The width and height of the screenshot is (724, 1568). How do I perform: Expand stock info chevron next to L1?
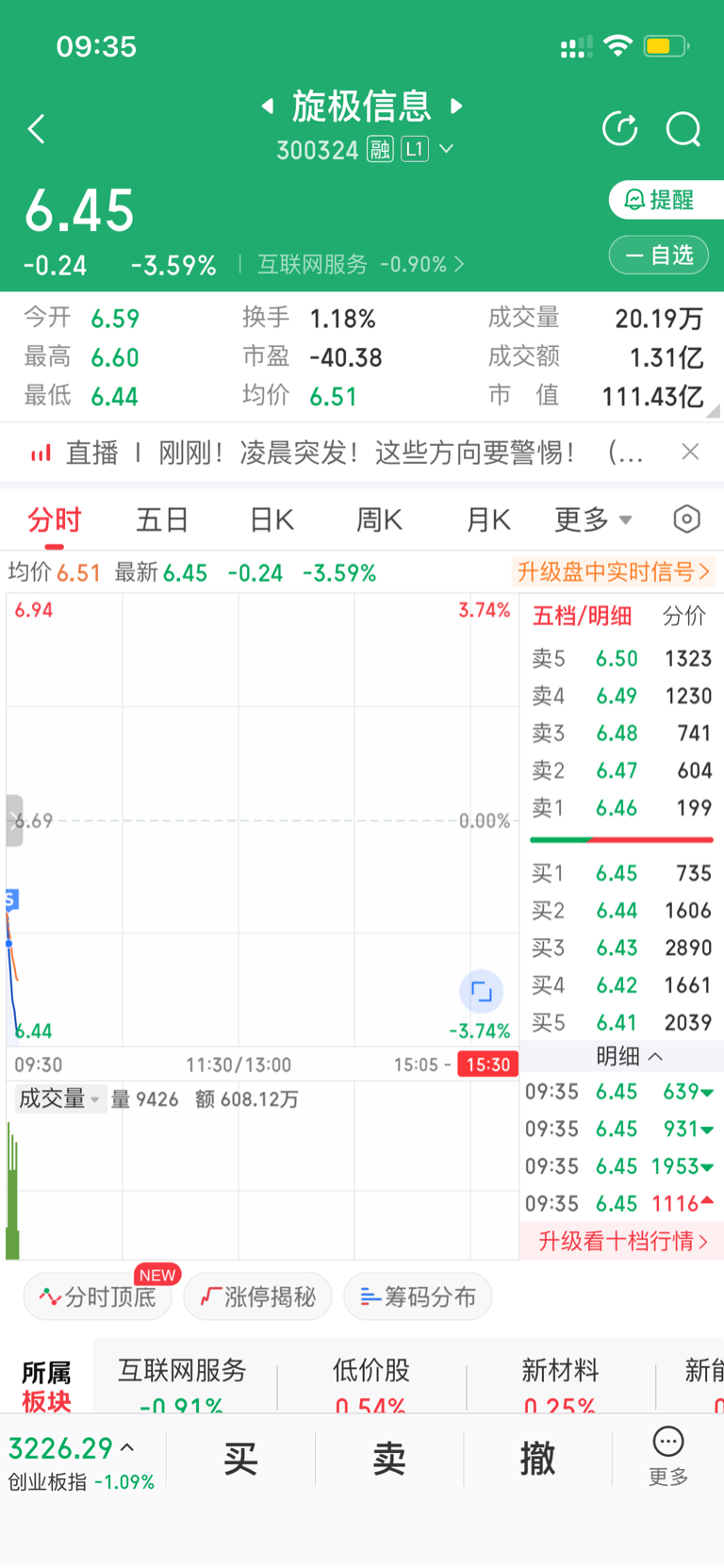pos(447,149)
